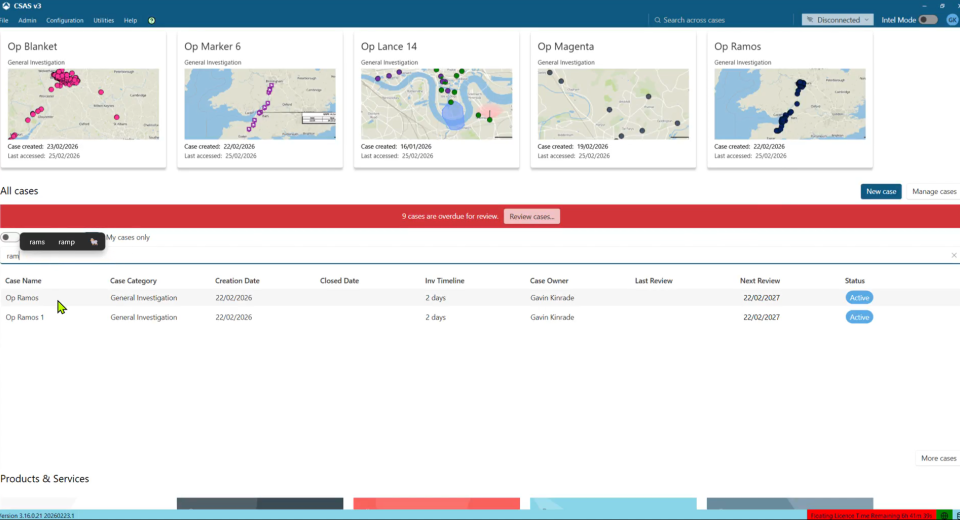Click the yellow help question mark icon
The width and height of the screenshot is (960, 520).
pyautogui.click(x=152, y=20)
